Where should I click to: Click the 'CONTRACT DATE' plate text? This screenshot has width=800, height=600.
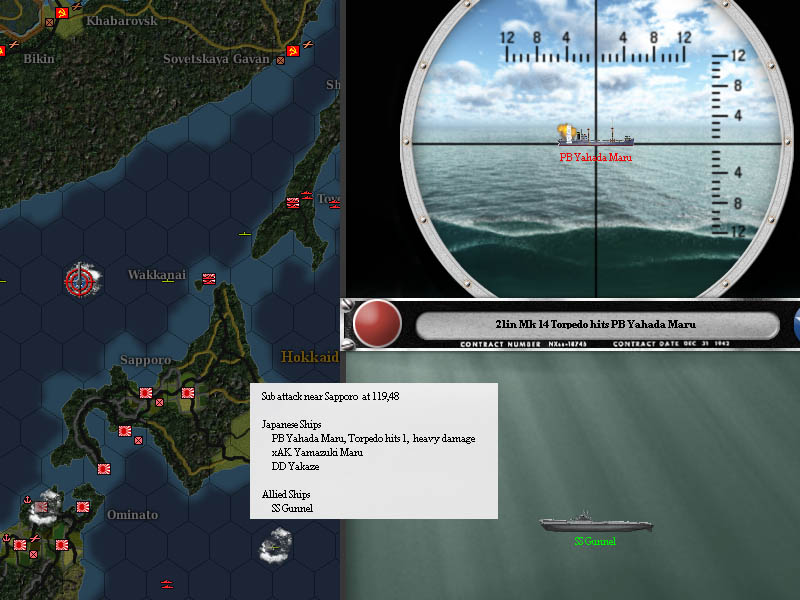coord(646,344)
